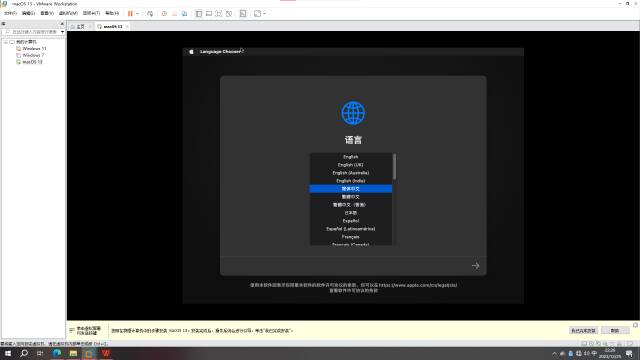Open the snapshot manager
Viewport: 640px width, 360px height.
[x=184, y=13]
